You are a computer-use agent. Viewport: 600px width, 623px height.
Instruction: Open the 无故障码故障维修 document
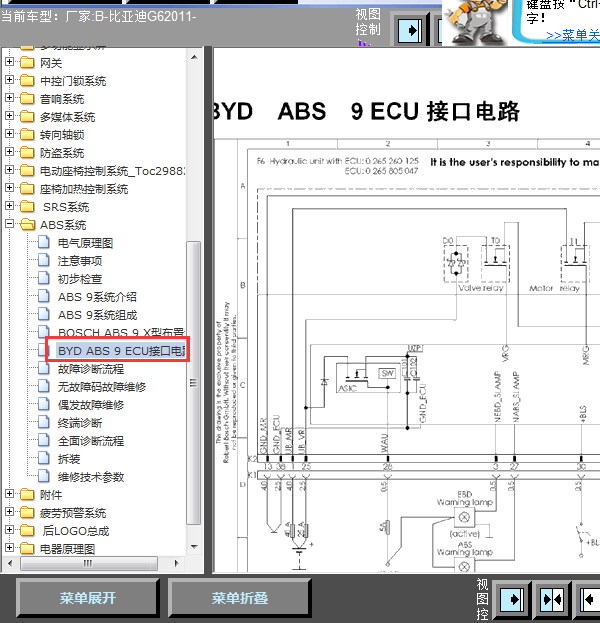point(102,387)
